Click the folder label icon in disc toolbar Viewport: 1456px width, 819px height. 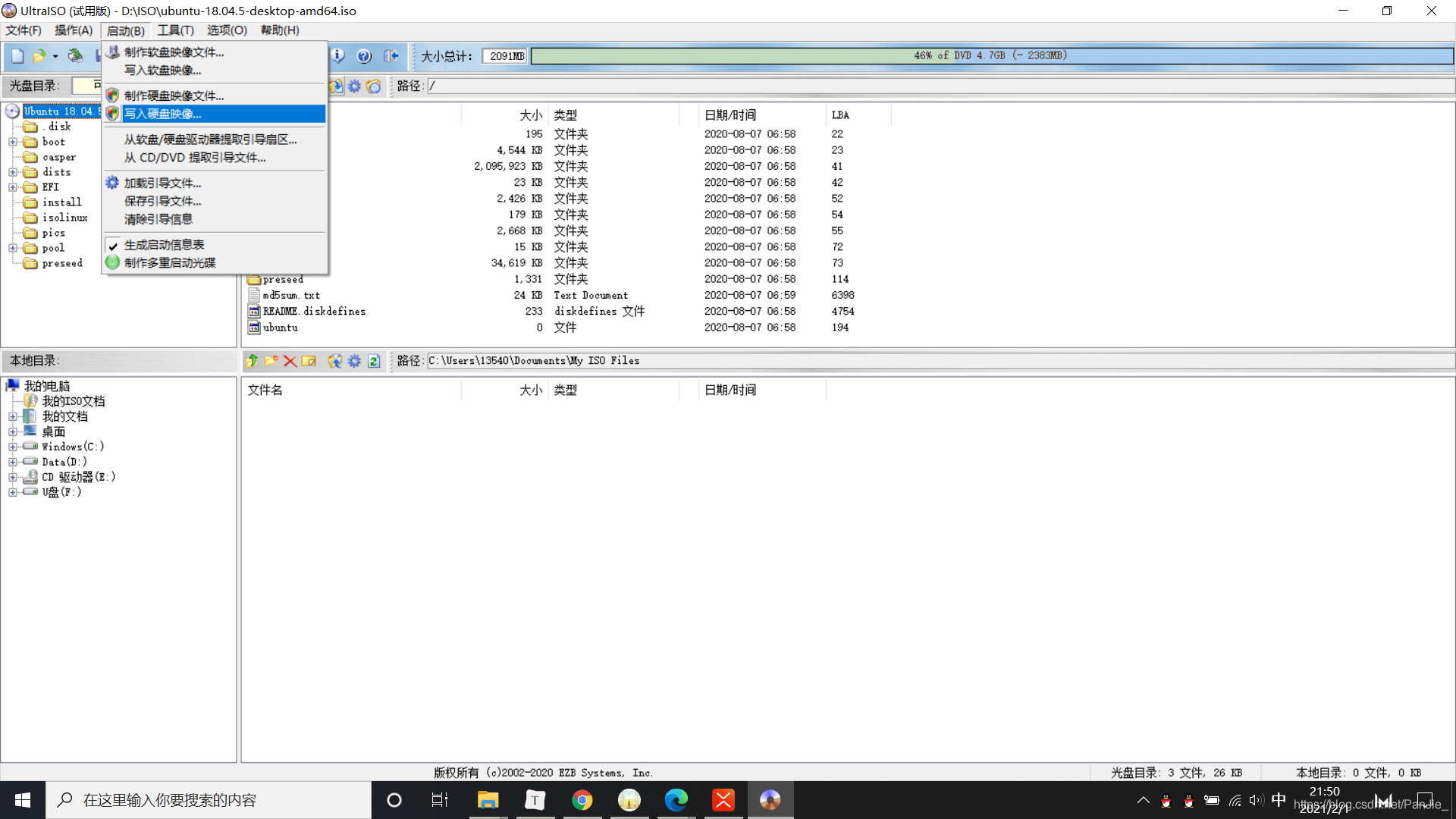point(373,86)
